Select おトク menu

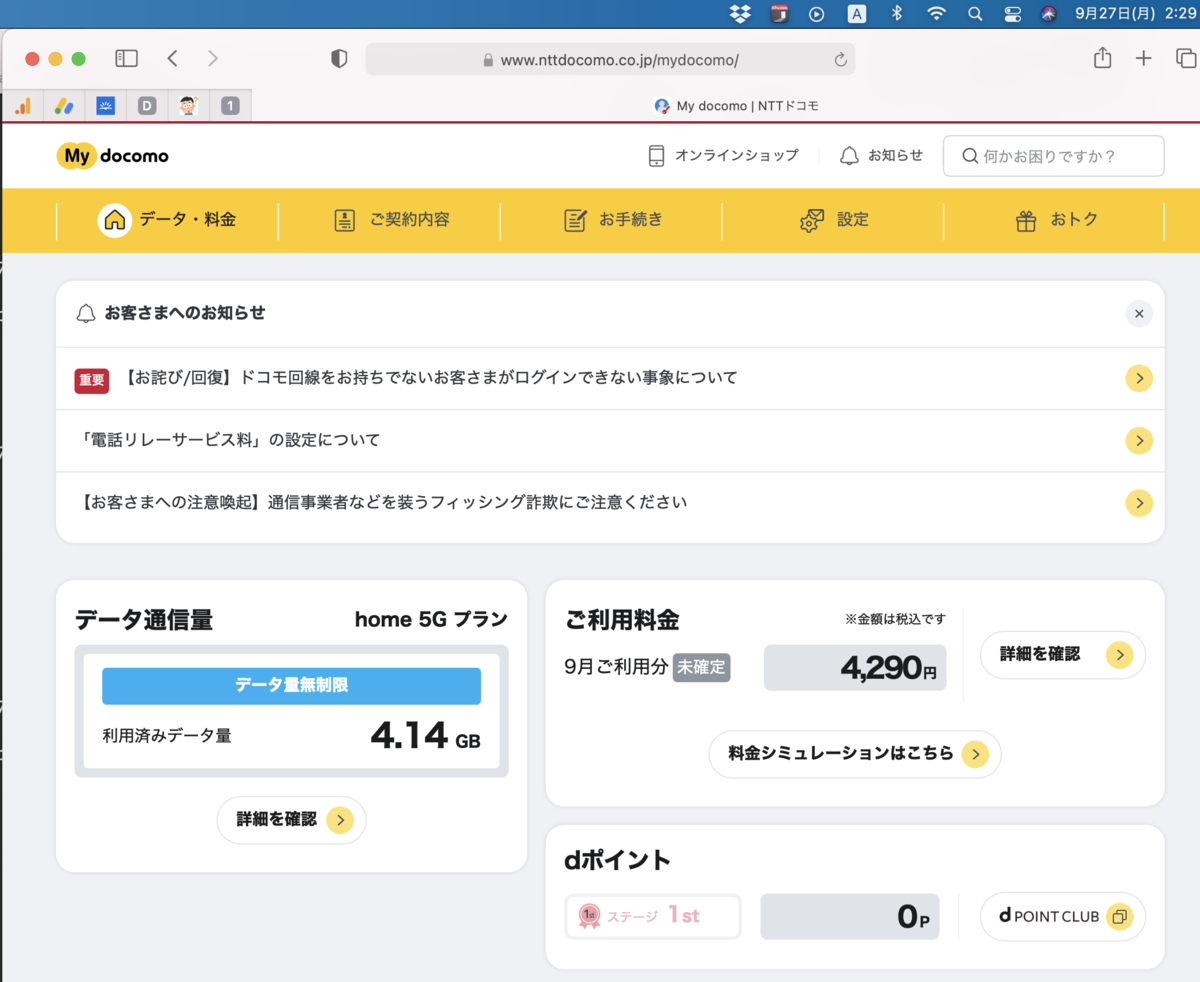coord(1056,220)
